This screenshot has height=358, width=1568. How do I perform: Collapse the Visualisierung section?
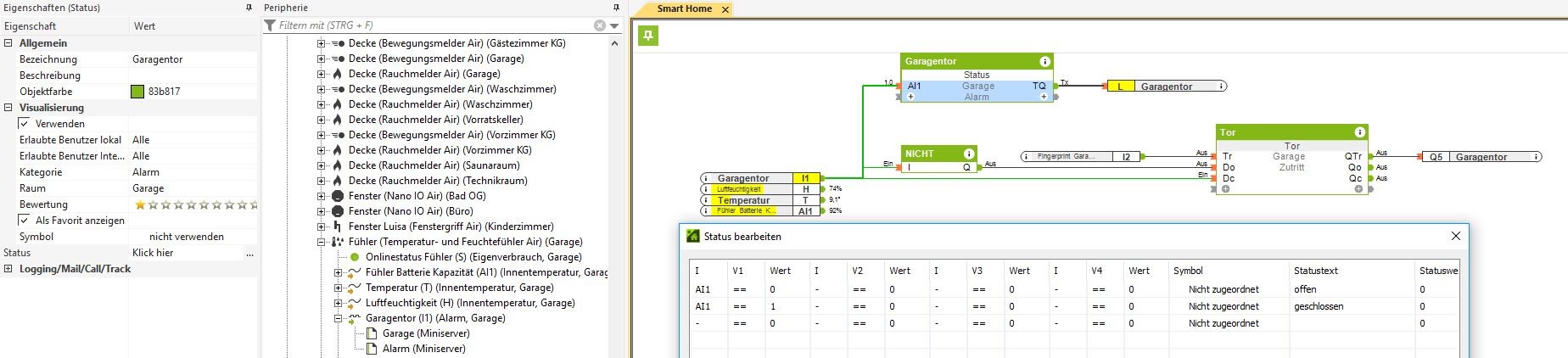coord(8,108)
